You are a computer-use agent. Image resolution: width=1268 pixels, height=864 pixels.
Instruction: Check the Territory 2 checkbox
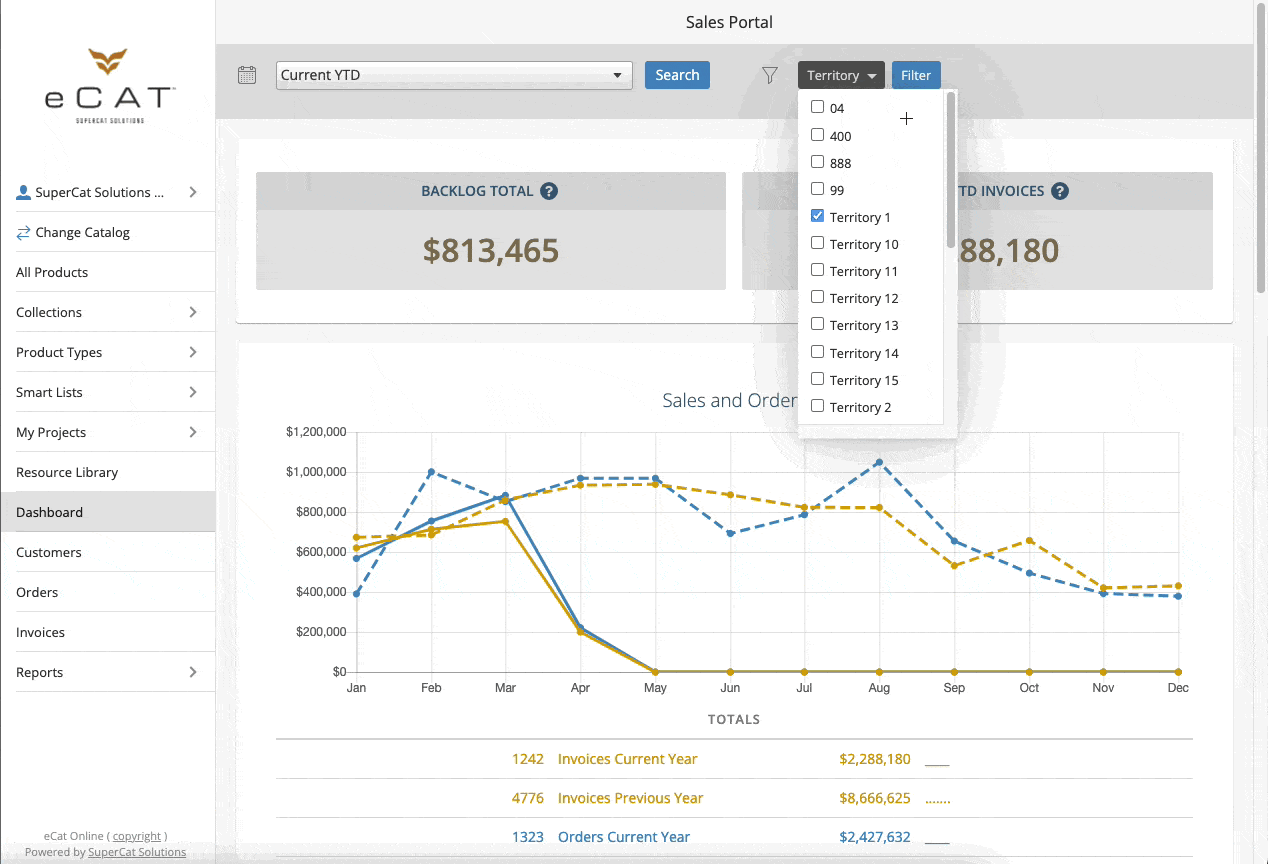(817, 406)
